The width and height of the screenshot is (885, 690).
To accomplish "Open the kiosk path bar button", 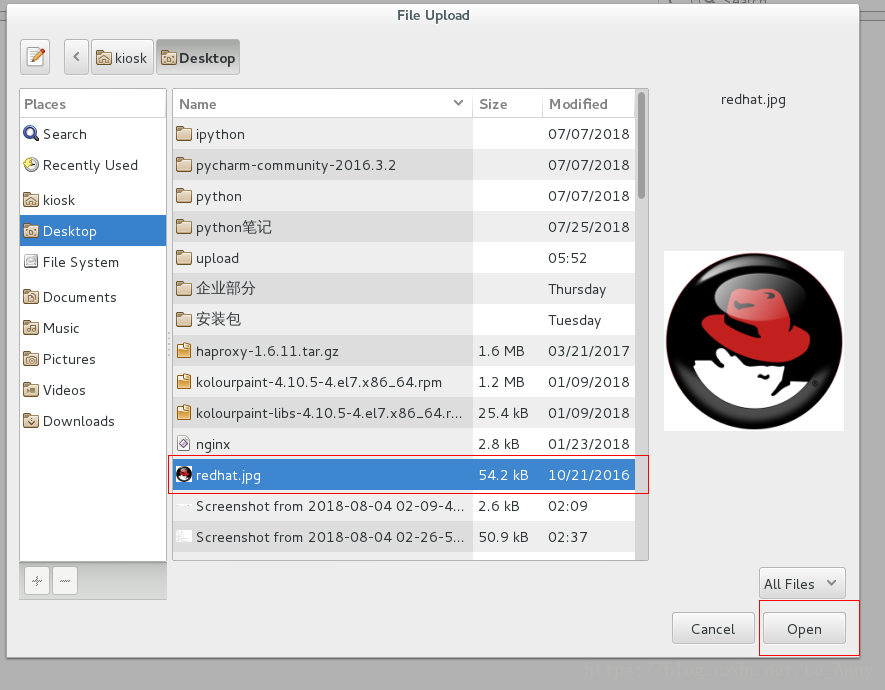I will click(122, 57).
